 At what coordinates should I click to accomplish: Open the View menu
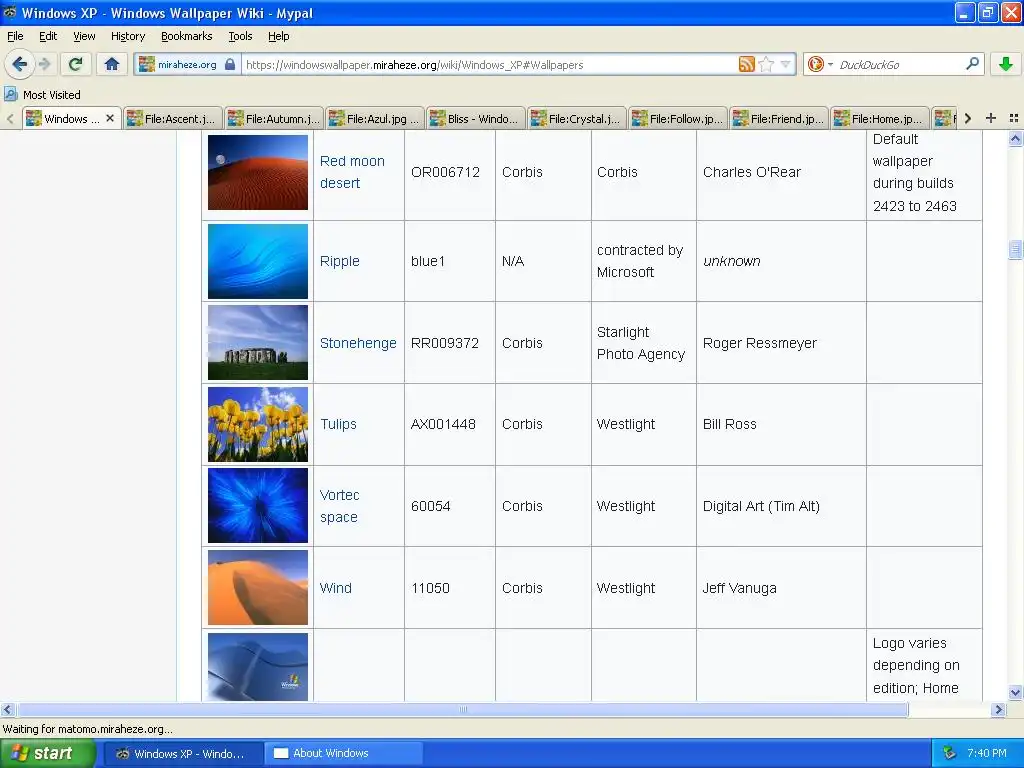coord(84,36)
